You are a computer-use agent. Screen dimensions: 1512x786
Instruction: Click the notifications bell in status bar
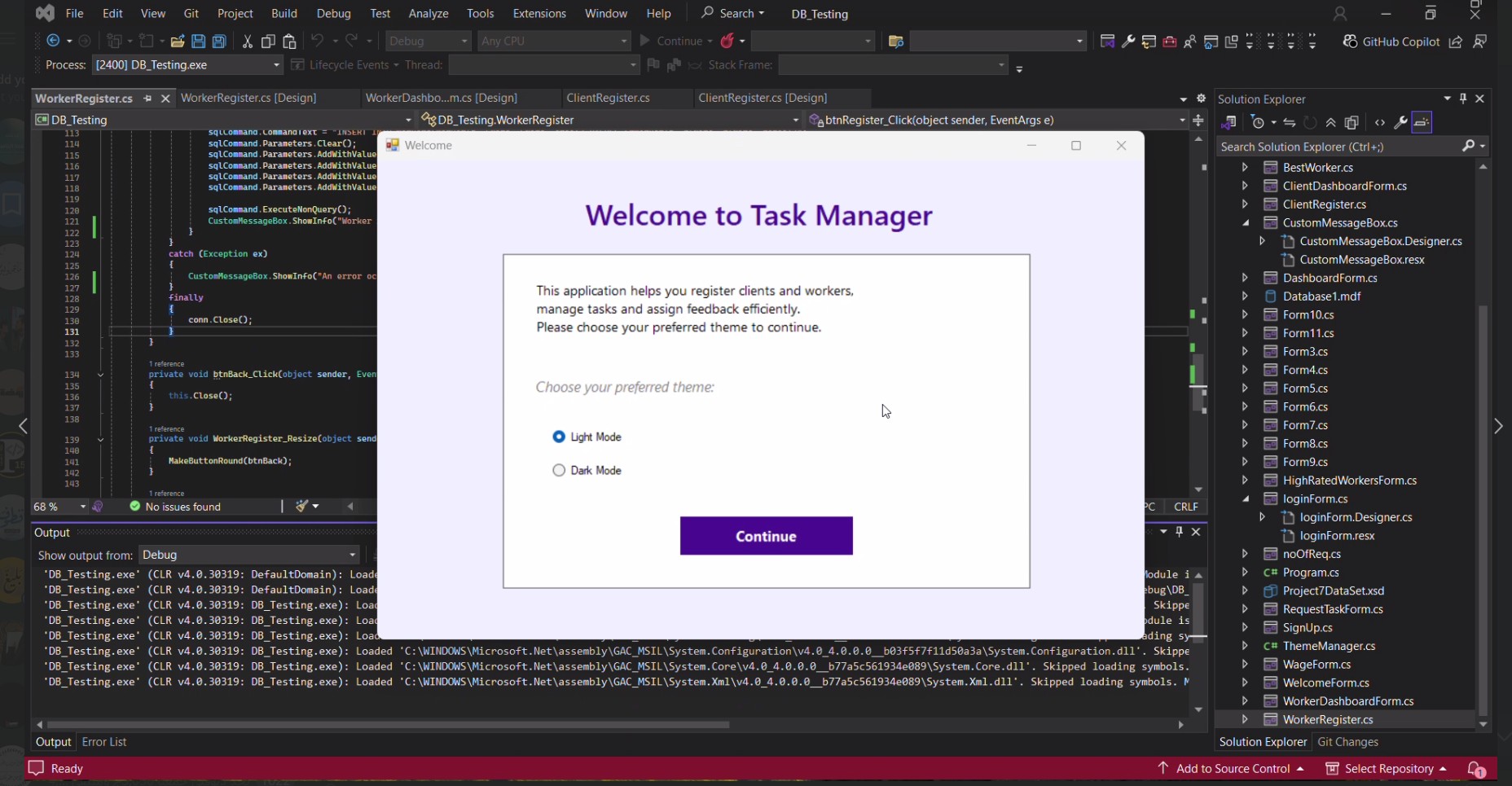(x=1476, y=769)
